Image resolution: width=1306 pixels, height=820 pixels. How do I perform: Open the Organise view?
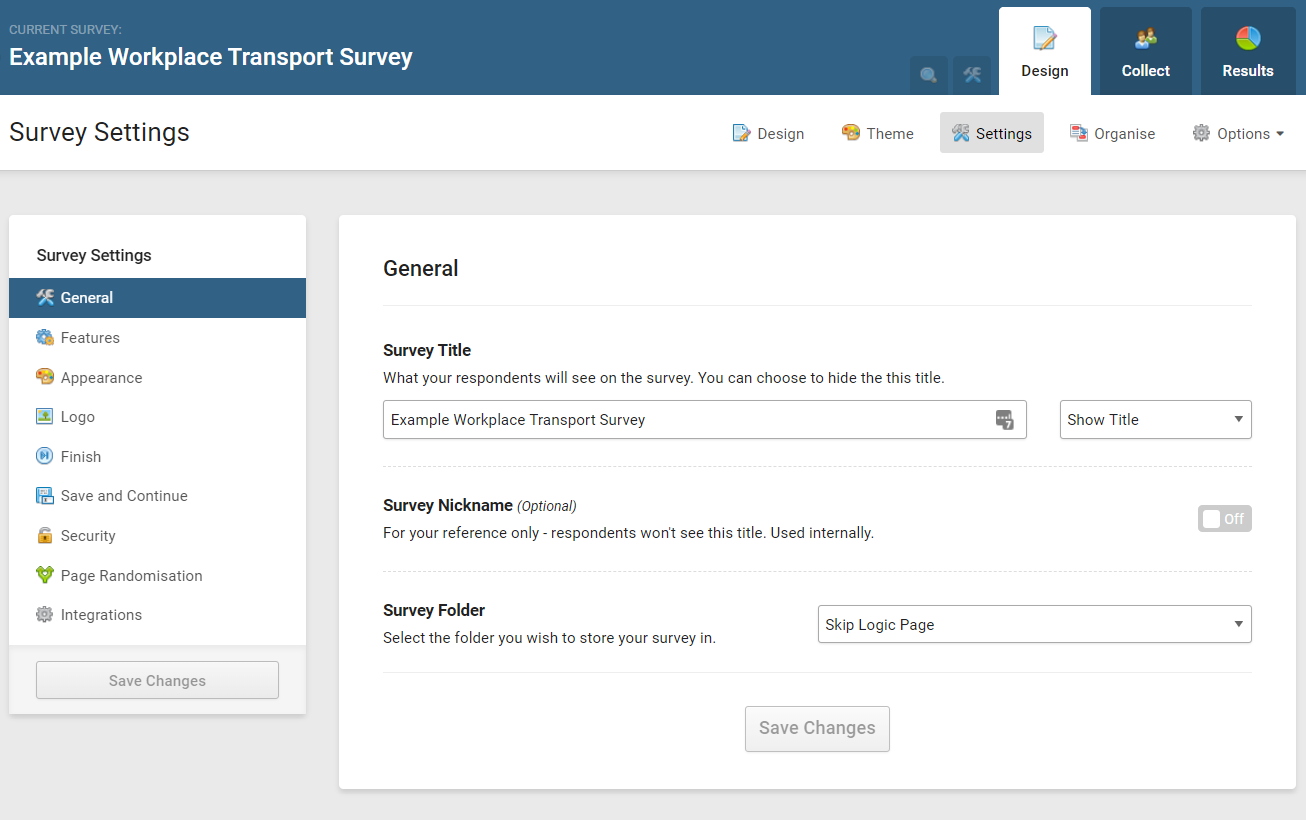click(1112, 133)
